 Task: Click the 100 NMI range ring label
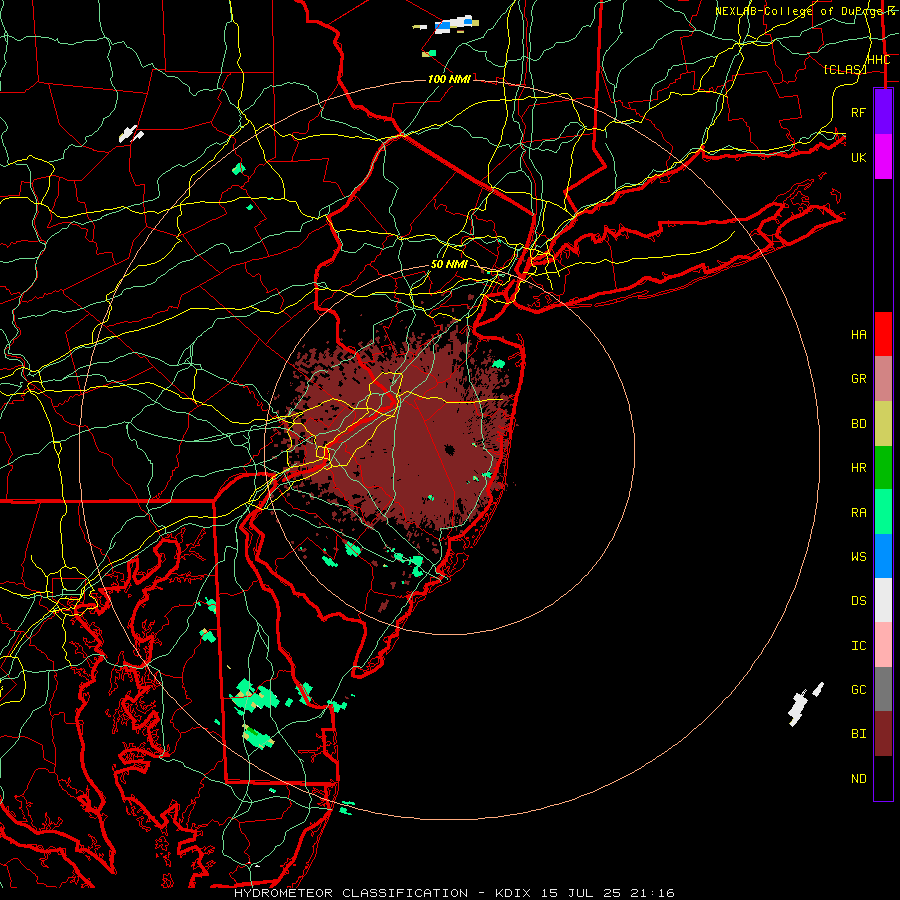[x=449, y=79]
